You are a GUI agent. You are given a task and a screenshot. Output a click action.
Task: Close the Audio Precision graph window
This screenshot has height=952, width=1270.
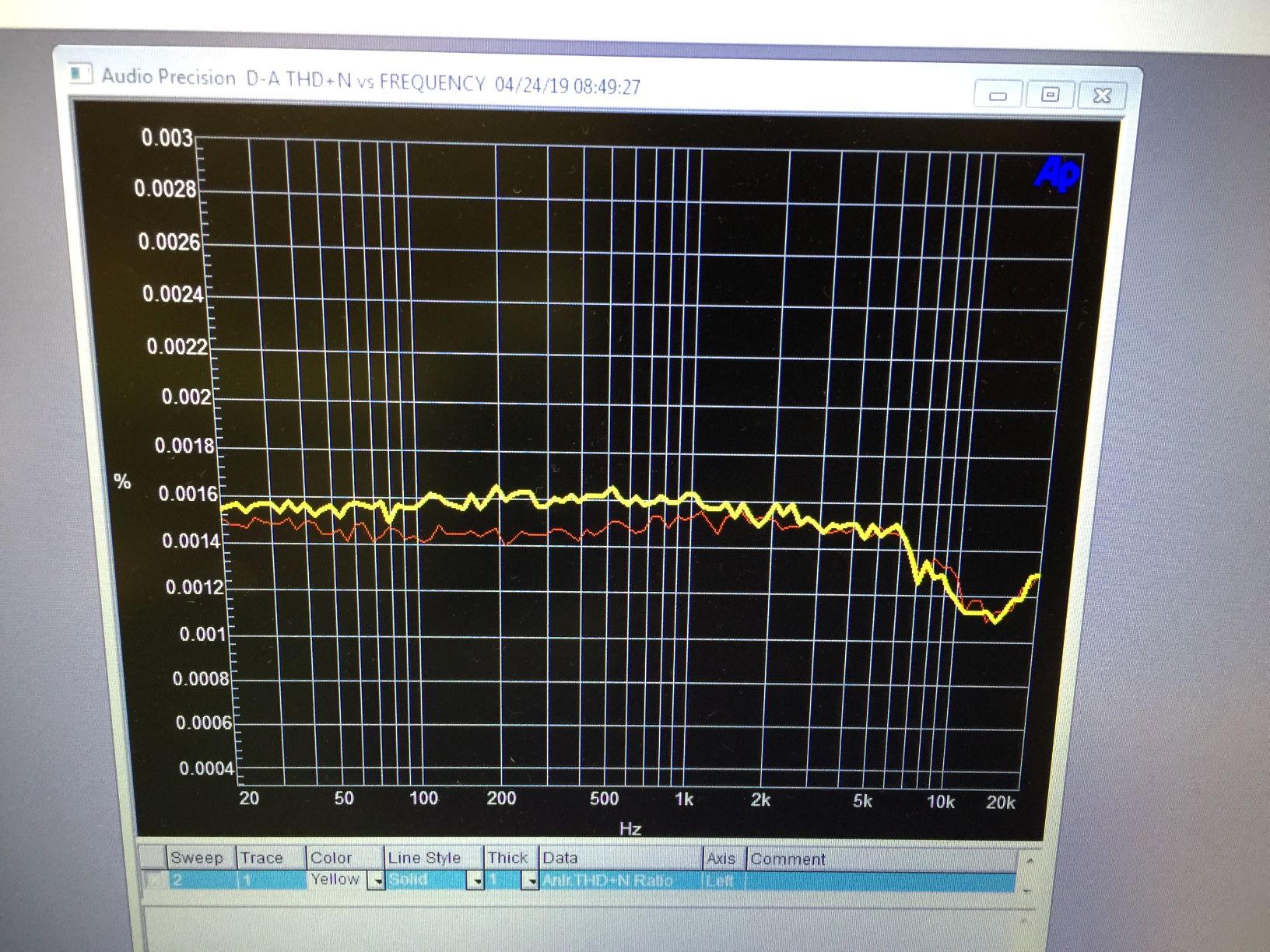click(1101, 96)
